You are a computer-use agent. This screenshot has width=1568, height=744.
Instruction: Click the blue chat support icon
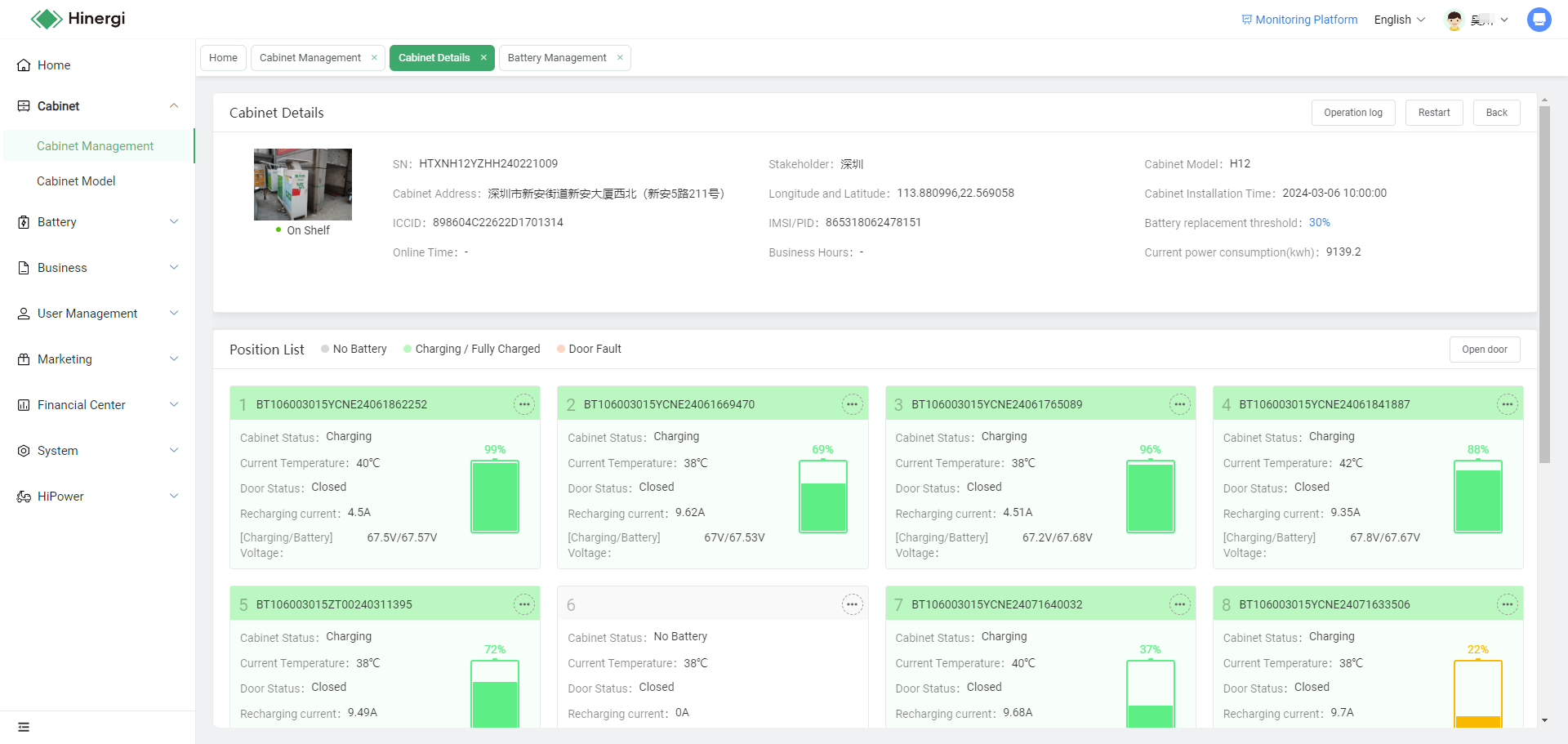[1539, 20]
